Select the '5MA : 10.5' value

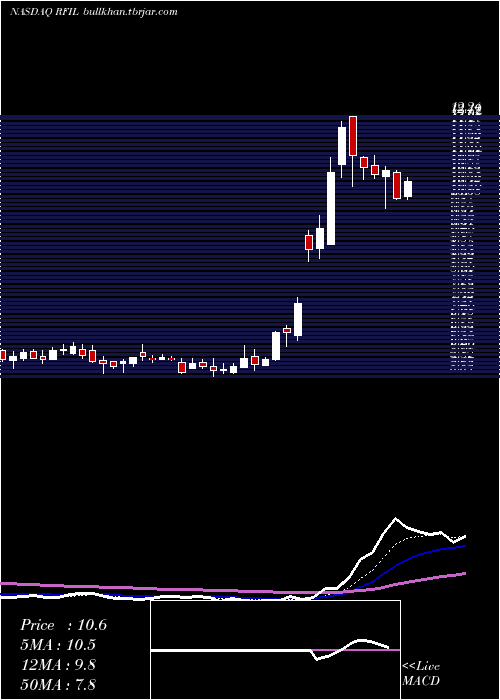(58, 645)
